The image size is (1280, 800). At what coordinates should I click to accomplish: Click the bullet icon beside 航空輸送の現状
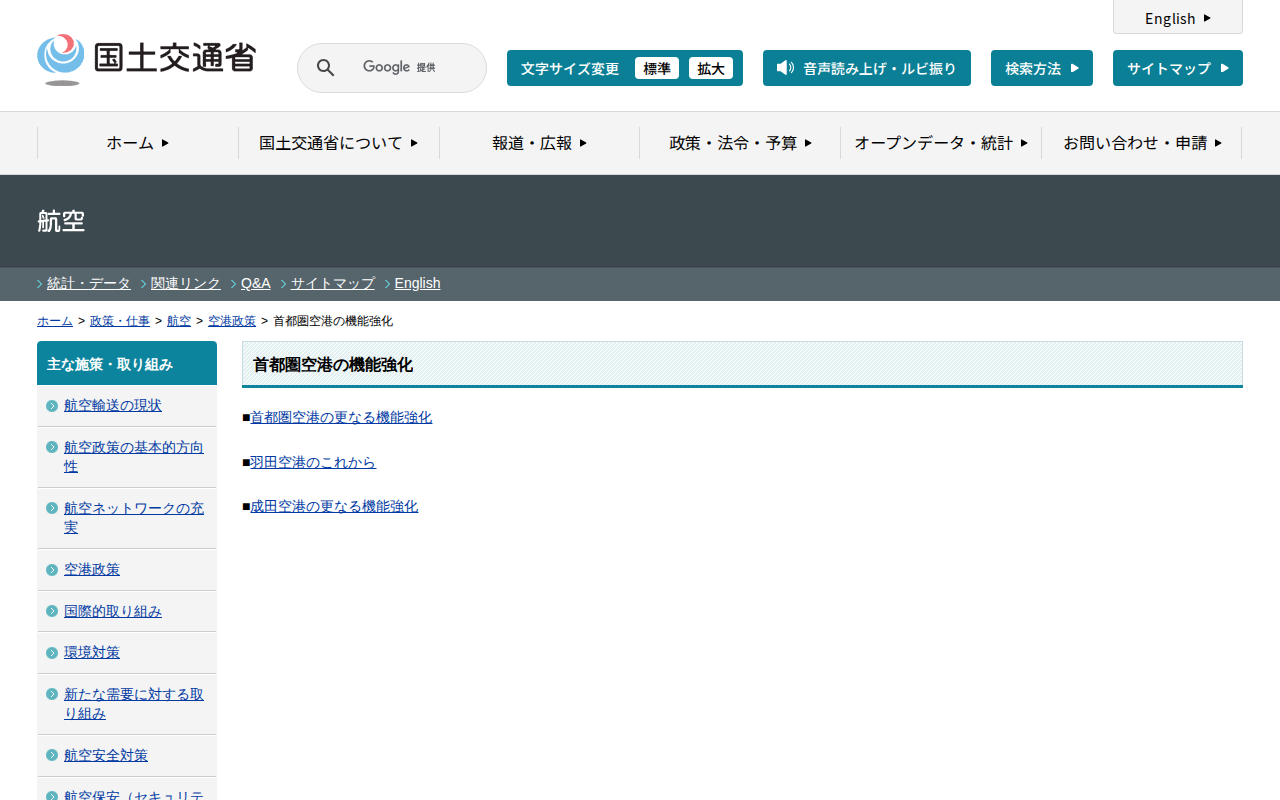(x=52, y=406)
